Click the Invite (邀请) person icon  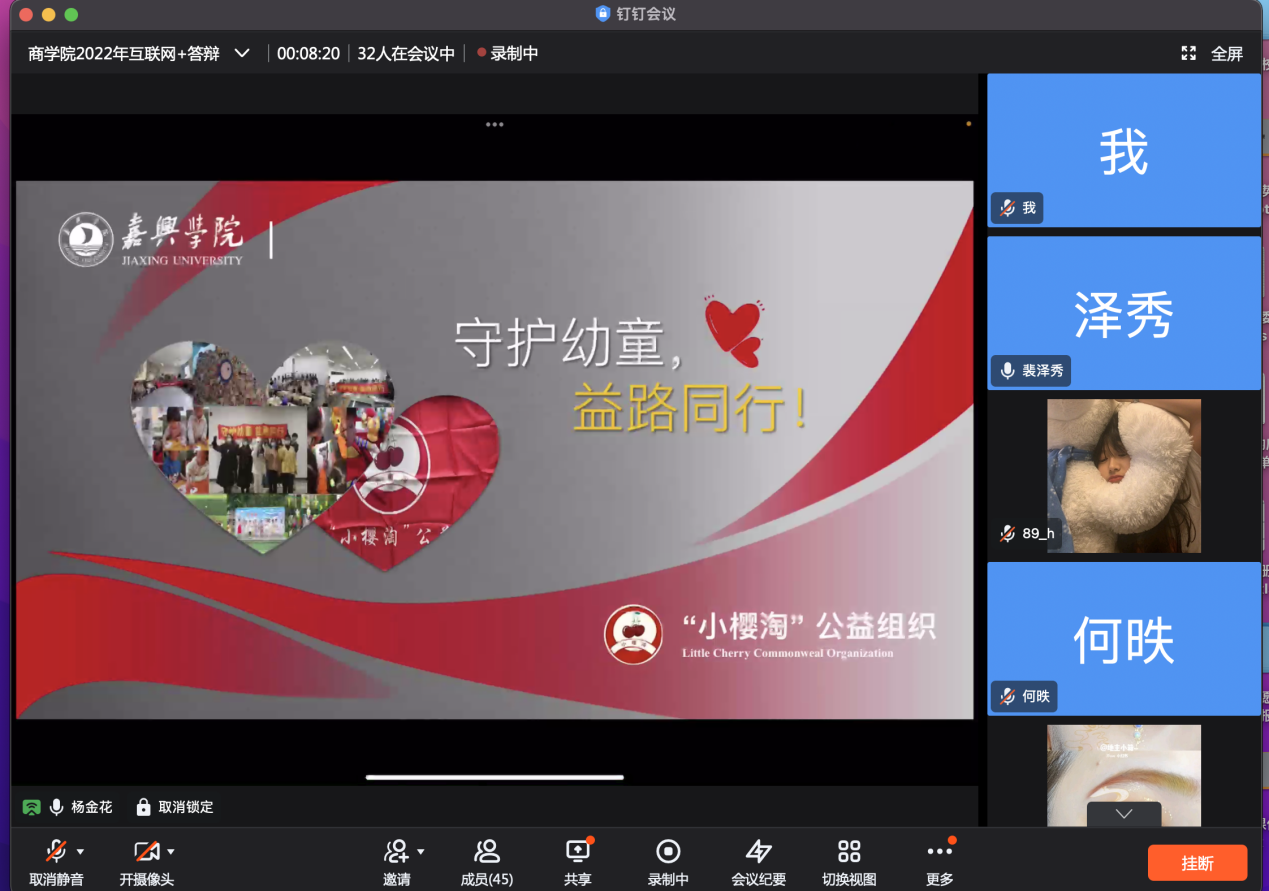pos(396,851)
